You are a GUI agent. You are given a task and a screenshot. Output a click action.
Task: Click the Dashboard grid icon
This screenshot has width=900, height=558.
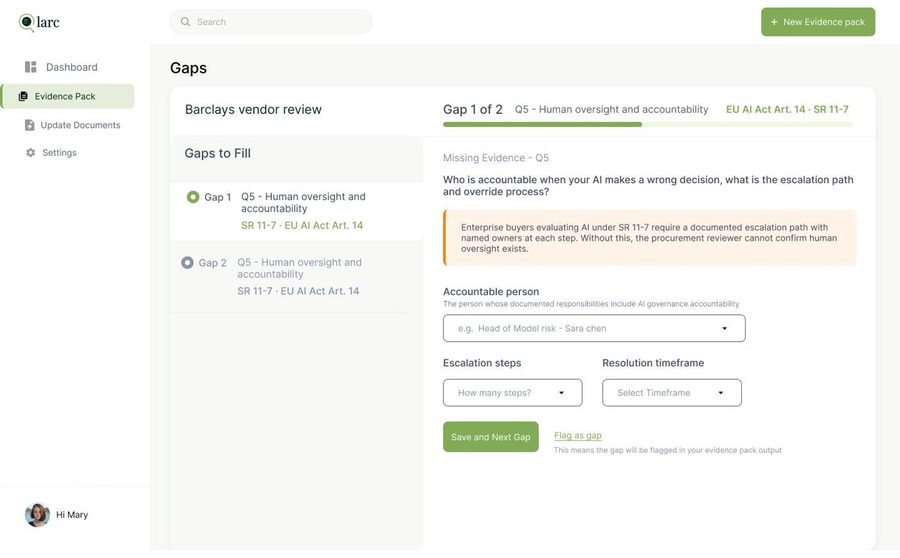tap(30, 67)
